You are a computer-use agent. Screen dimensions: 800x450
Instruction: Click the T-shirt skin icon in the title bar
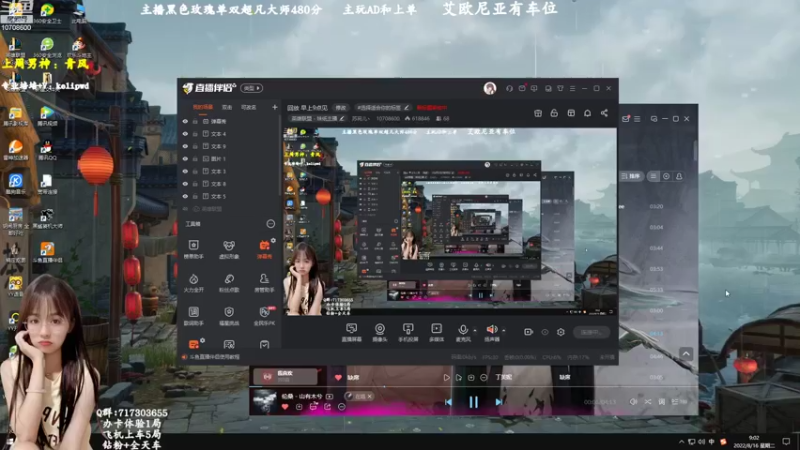(560, 88)
